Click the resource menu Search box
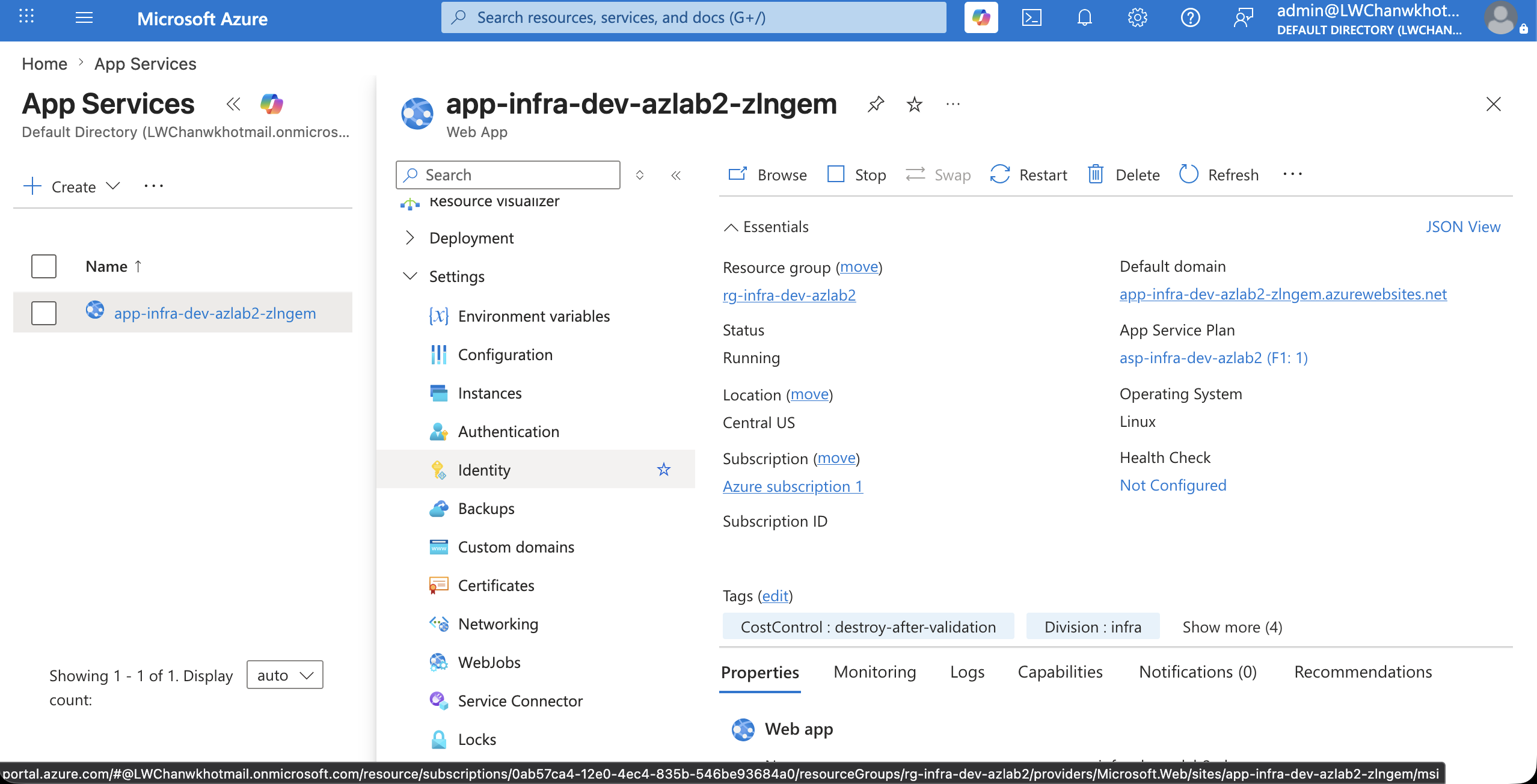 (x=508, y=175)
